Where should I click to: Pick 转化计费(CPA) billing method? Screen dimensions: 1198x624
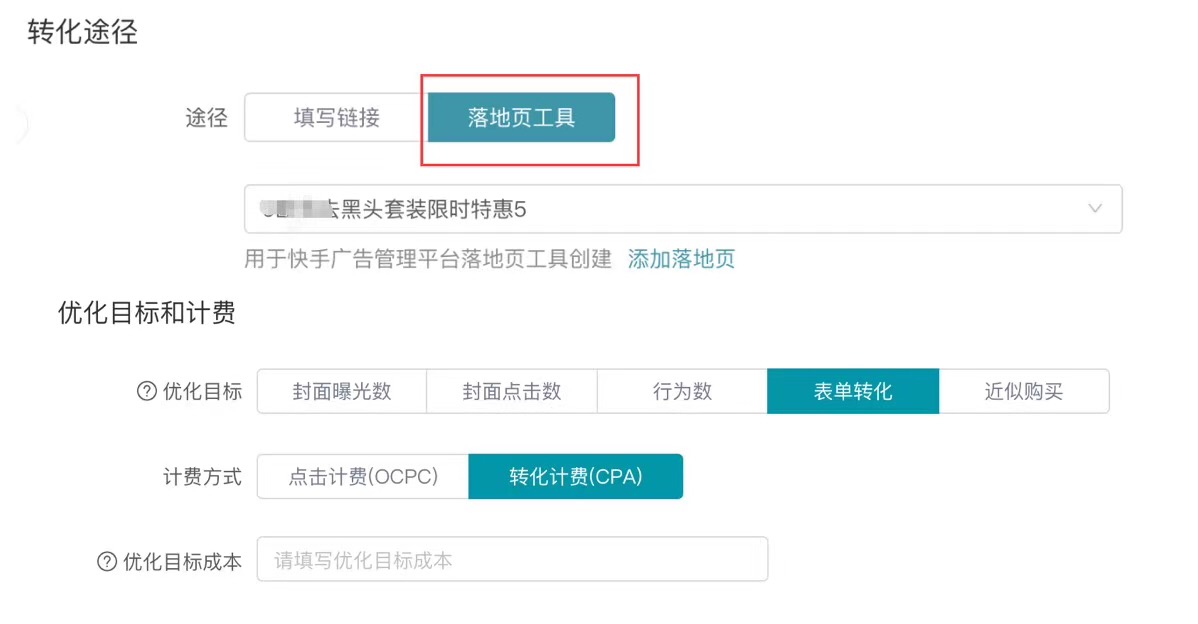point(575,477)
